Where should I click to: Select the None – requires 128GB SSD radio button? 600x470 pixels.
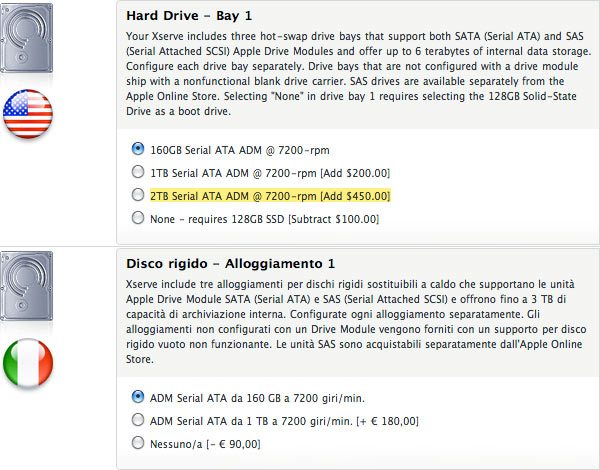(137, 217)
